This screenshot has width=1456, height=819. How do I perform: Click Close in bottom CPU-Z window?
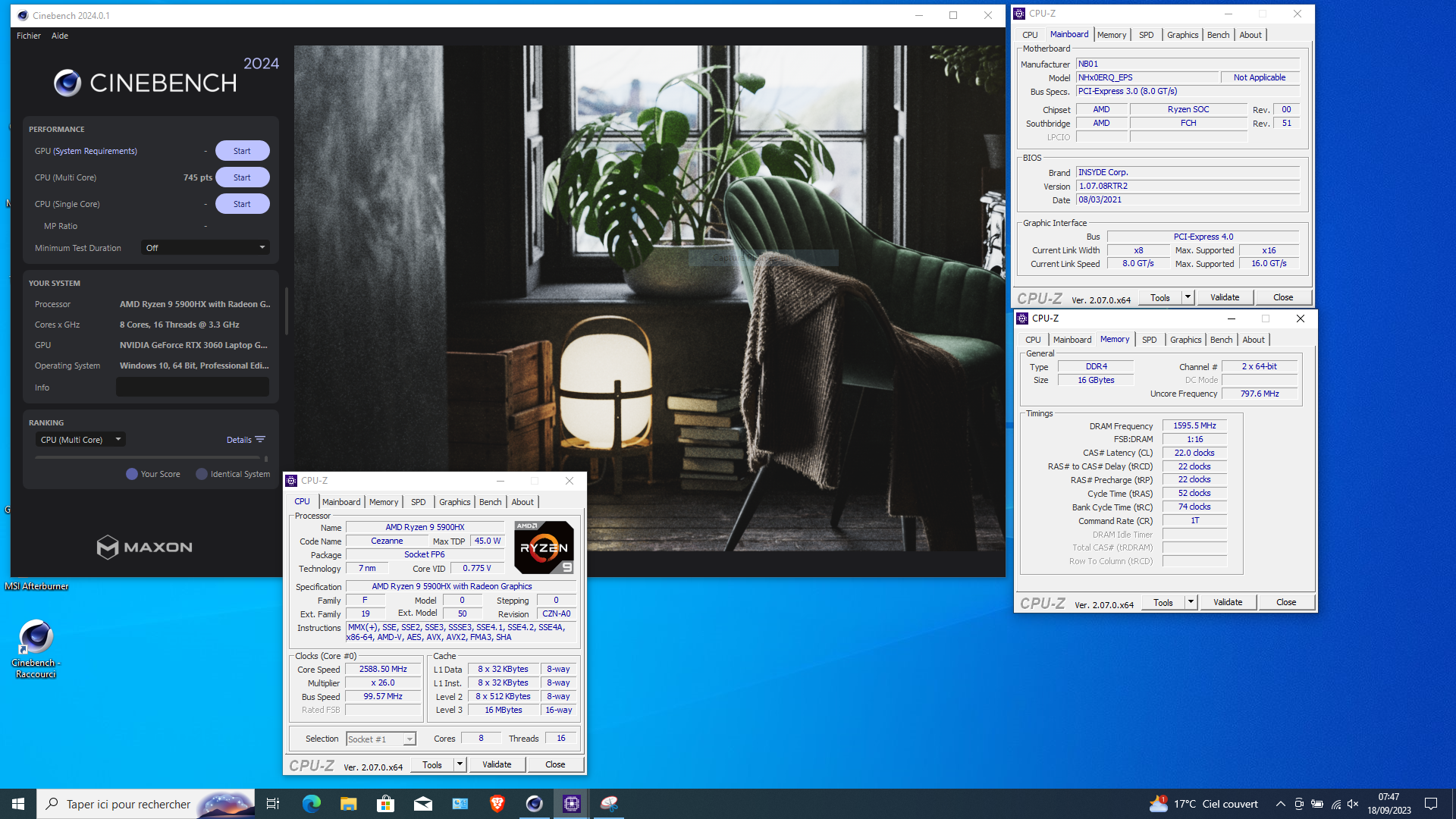[x=555, y=764]
